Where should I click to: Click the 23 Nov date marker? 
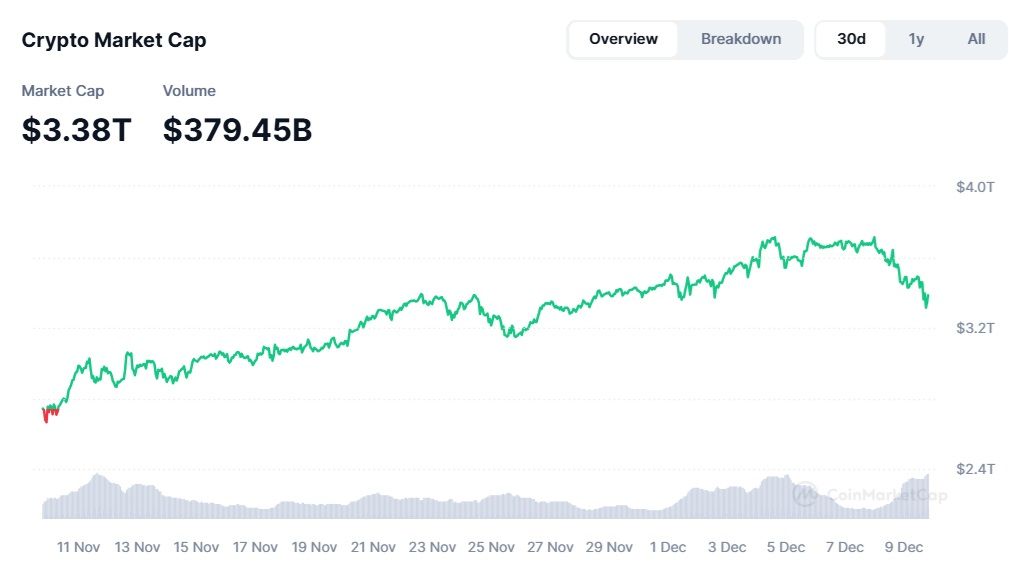click(x=433, y=547)
